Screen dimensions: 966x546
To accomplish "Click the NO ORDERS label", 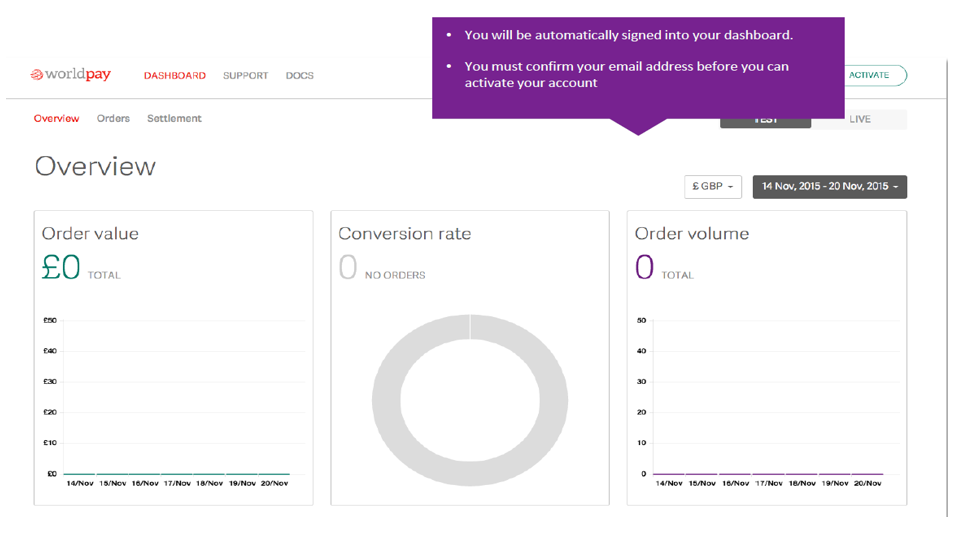I will coord(395,275).
